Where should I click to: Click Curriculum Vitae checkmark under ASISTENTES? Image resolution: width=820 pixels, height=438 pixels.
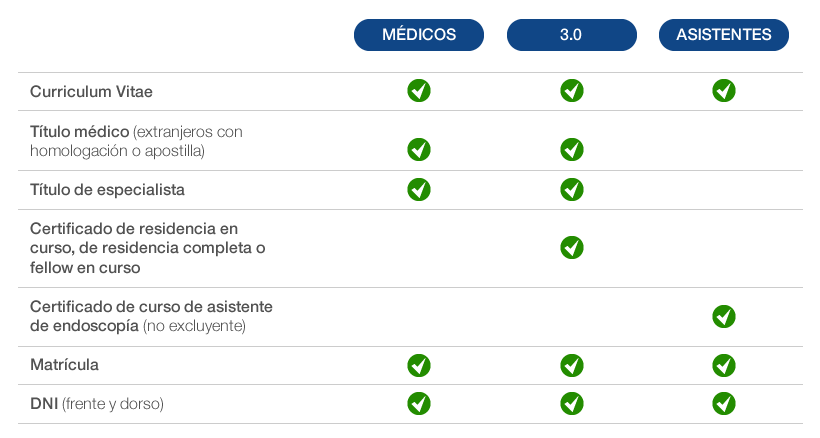tap(724, 91)
